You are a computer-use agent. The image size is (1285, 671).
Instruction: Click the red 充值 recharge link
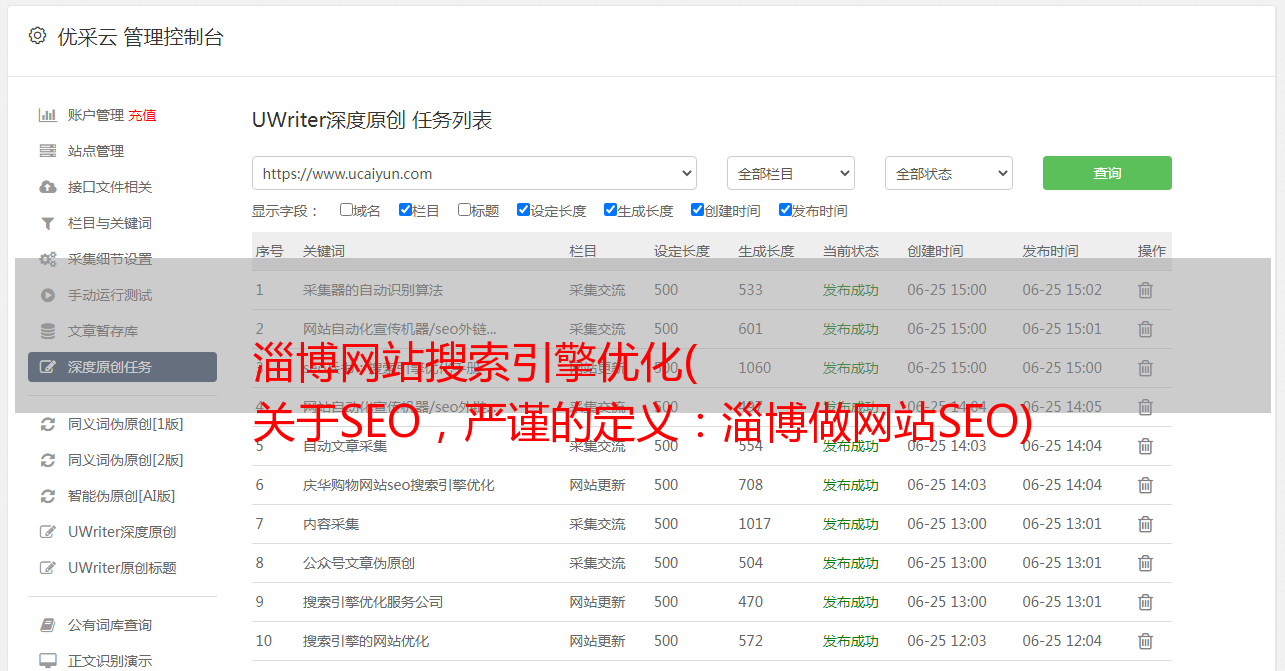tap(142, 115)
